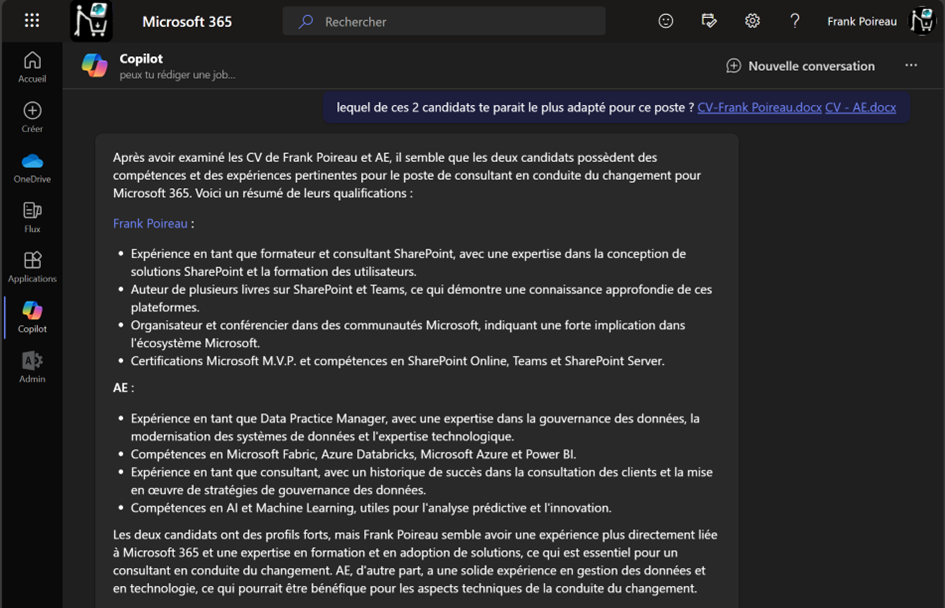Focus the Rechercher search box
The image size is (945, 608).
point(444,22)
